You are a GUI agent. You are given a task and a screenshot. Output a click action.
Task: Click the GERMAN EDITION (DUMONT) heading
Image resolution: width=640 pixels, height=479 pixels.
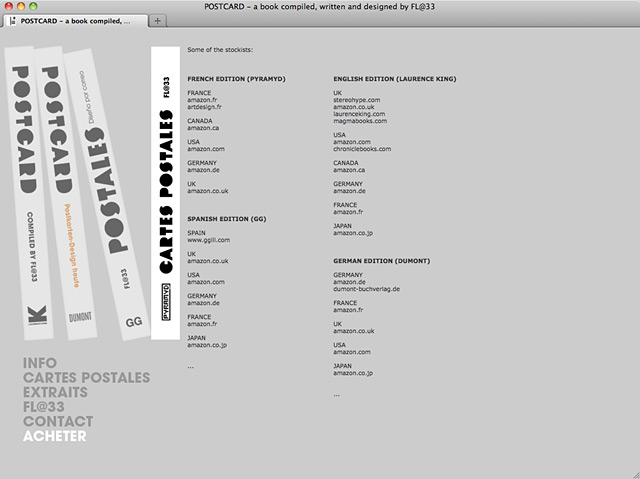(x=382, y=261)
